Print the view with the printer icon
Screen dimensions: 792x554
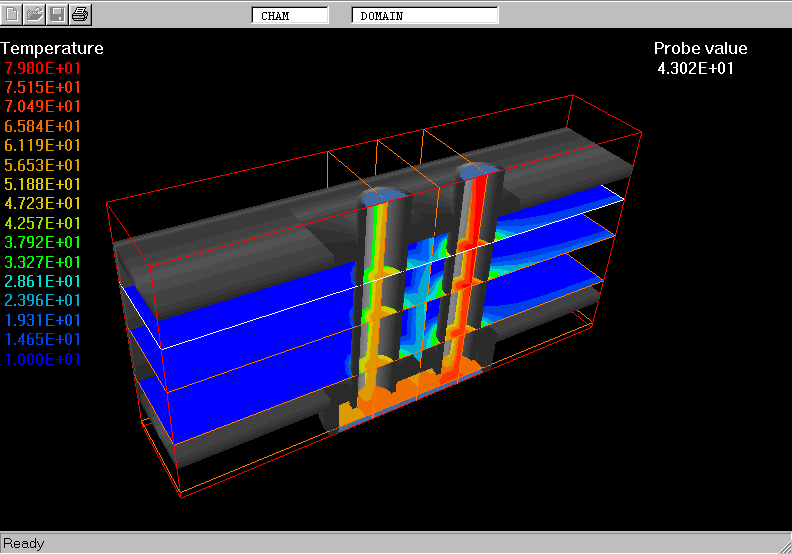(81, 14)
